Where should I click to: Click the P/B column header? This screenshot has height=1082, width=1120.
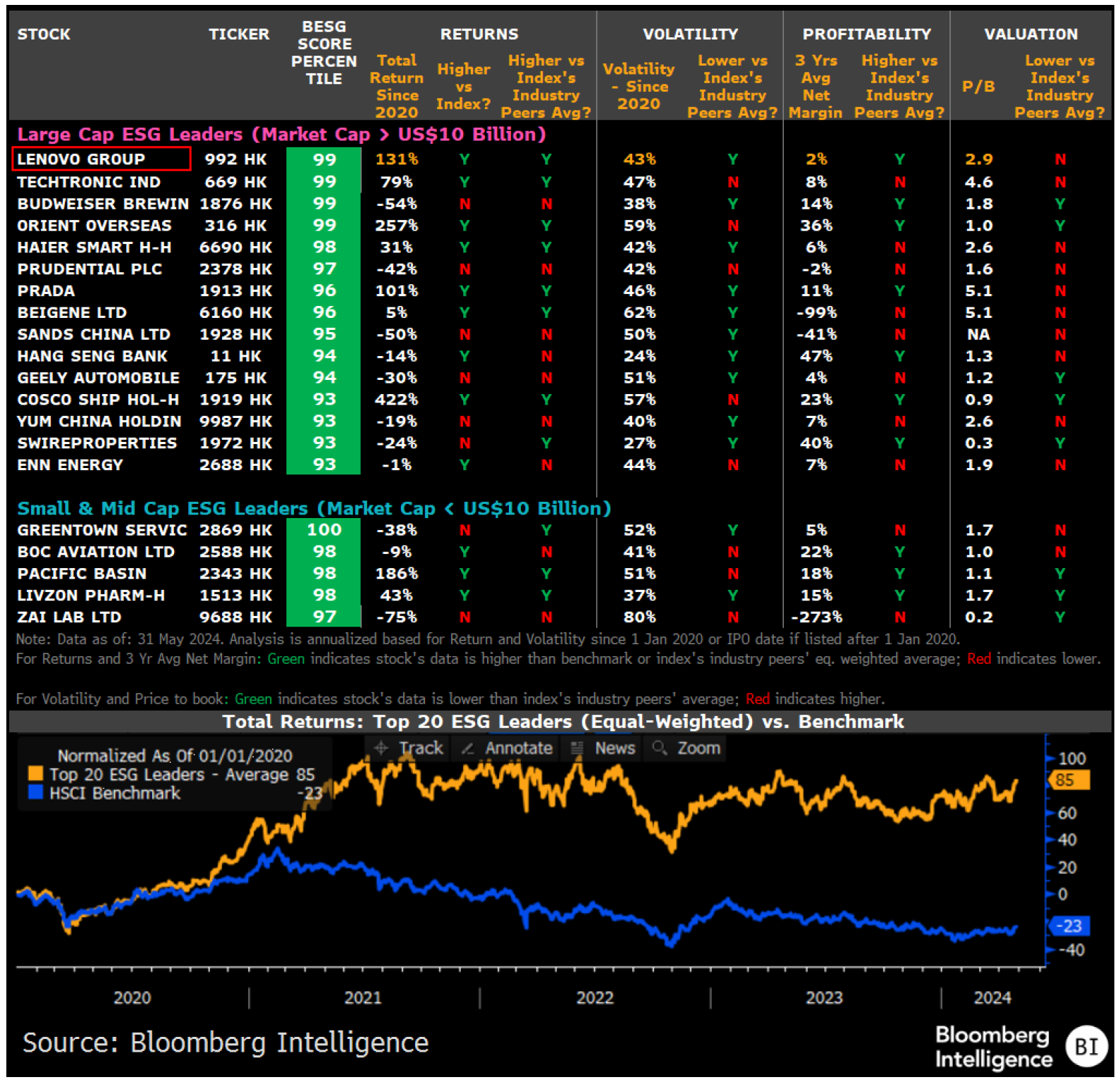[978, 86]
